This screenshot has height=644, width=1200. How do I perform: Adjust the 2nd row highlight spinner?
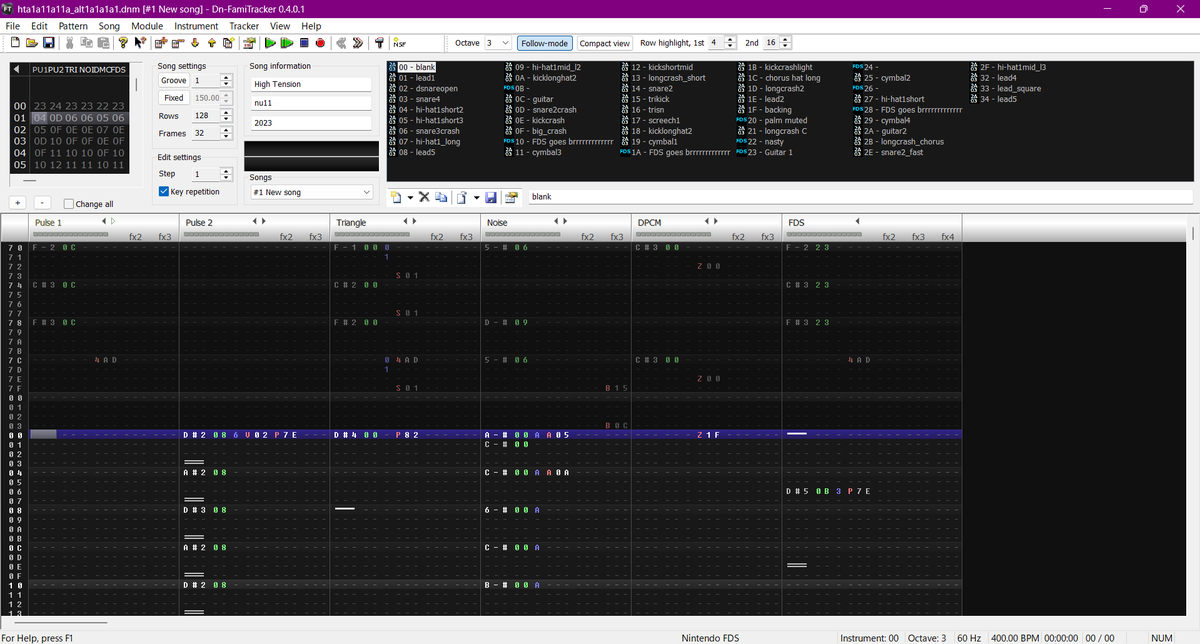point(785,43)
